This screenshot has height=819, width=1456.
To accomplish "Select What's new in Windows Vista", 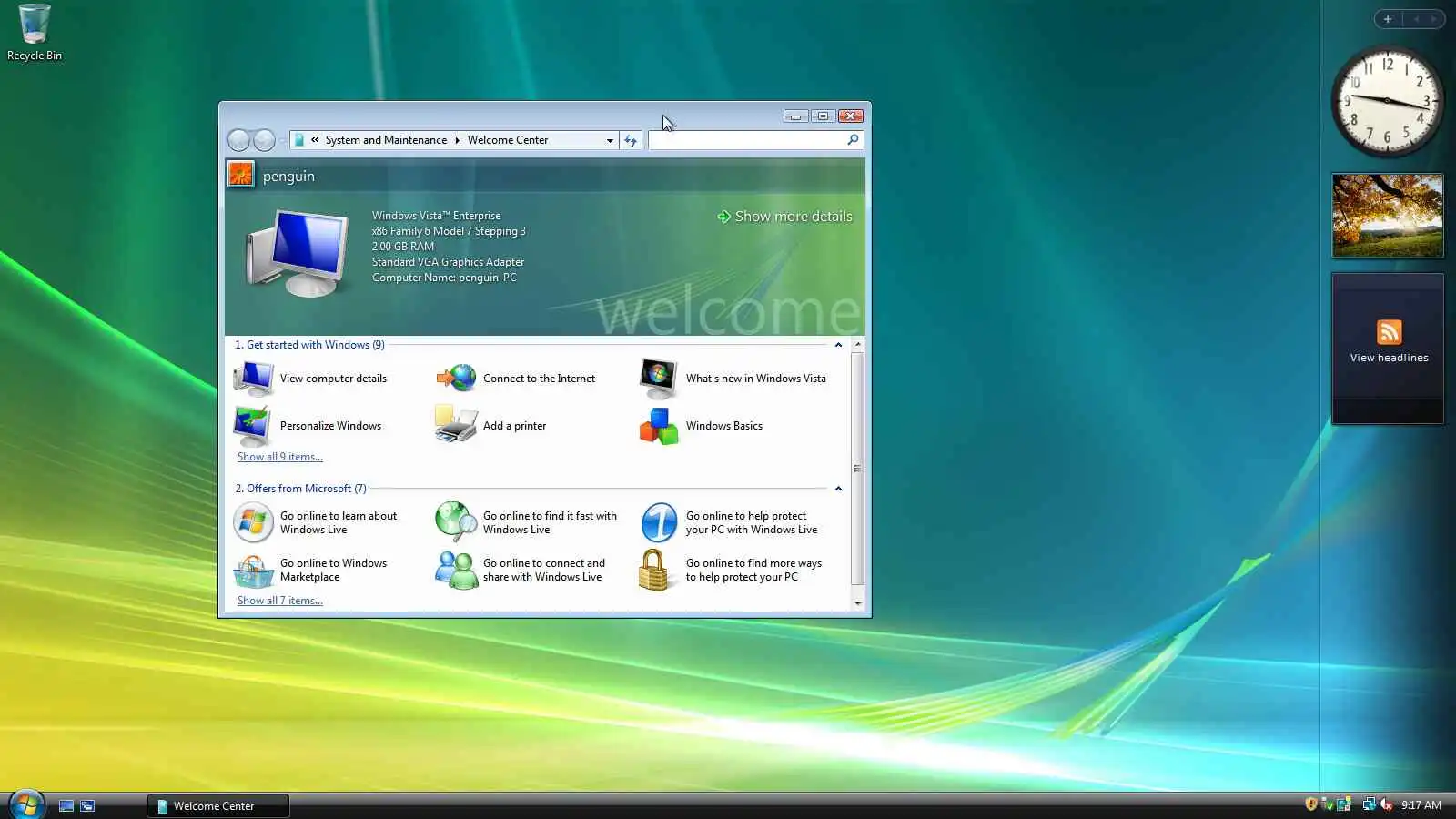I will [x=733, y=379].
